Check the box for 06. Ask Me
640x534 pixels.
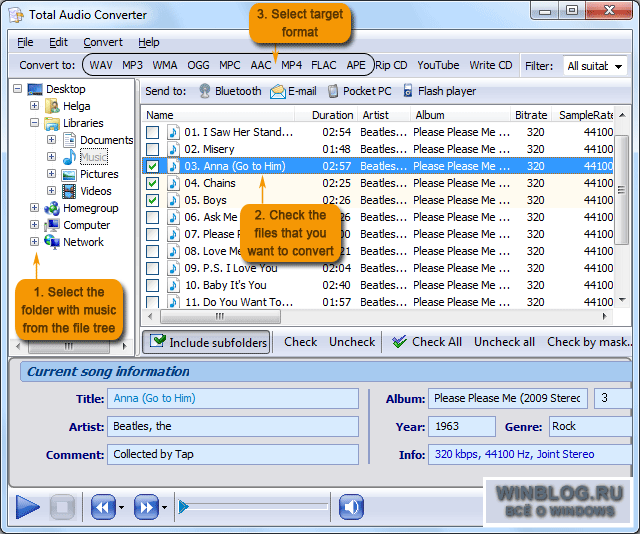[153, 217]
